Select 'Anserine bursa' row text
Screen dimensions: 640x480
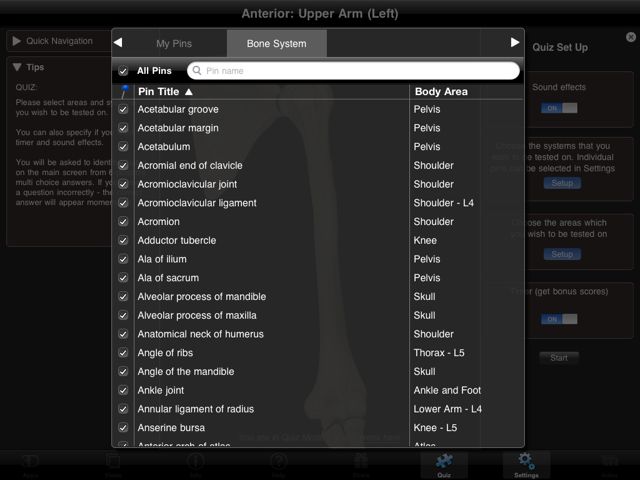point(171,428)
